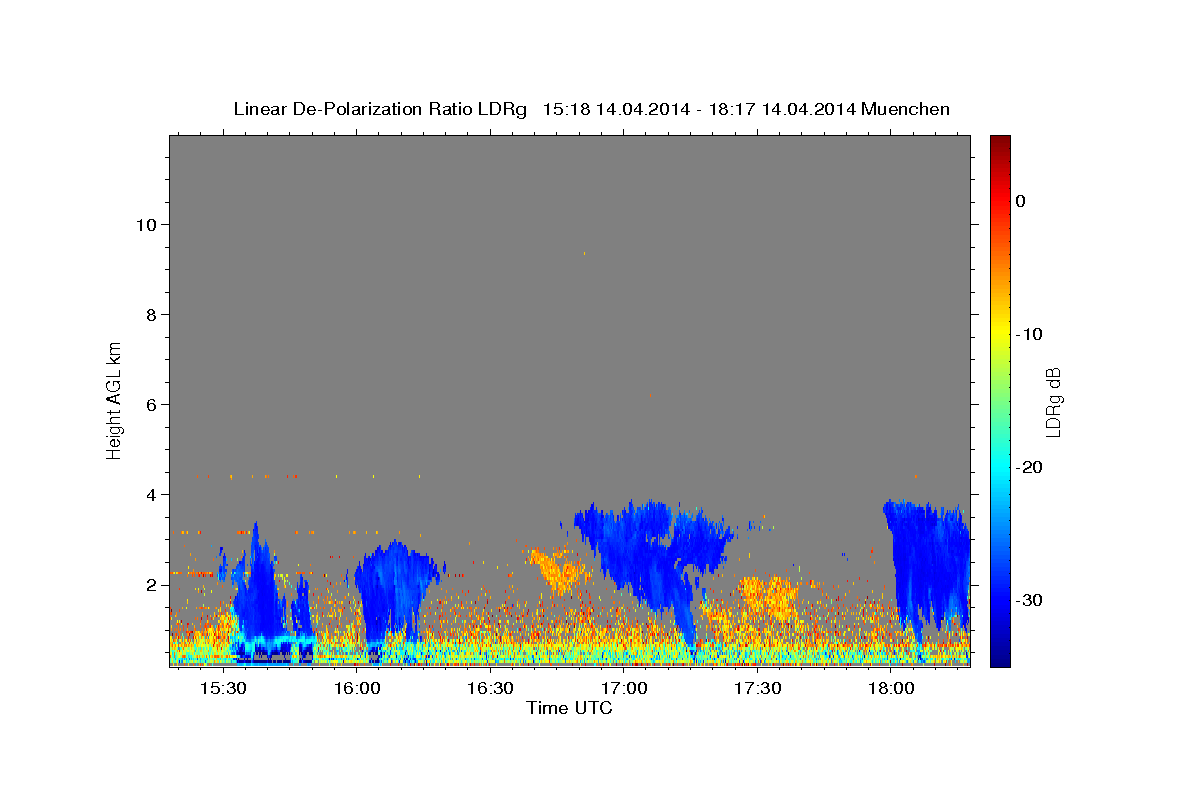Click the 'Height AGL km' axis label
1200x800 pixels.
coord(114,400)
